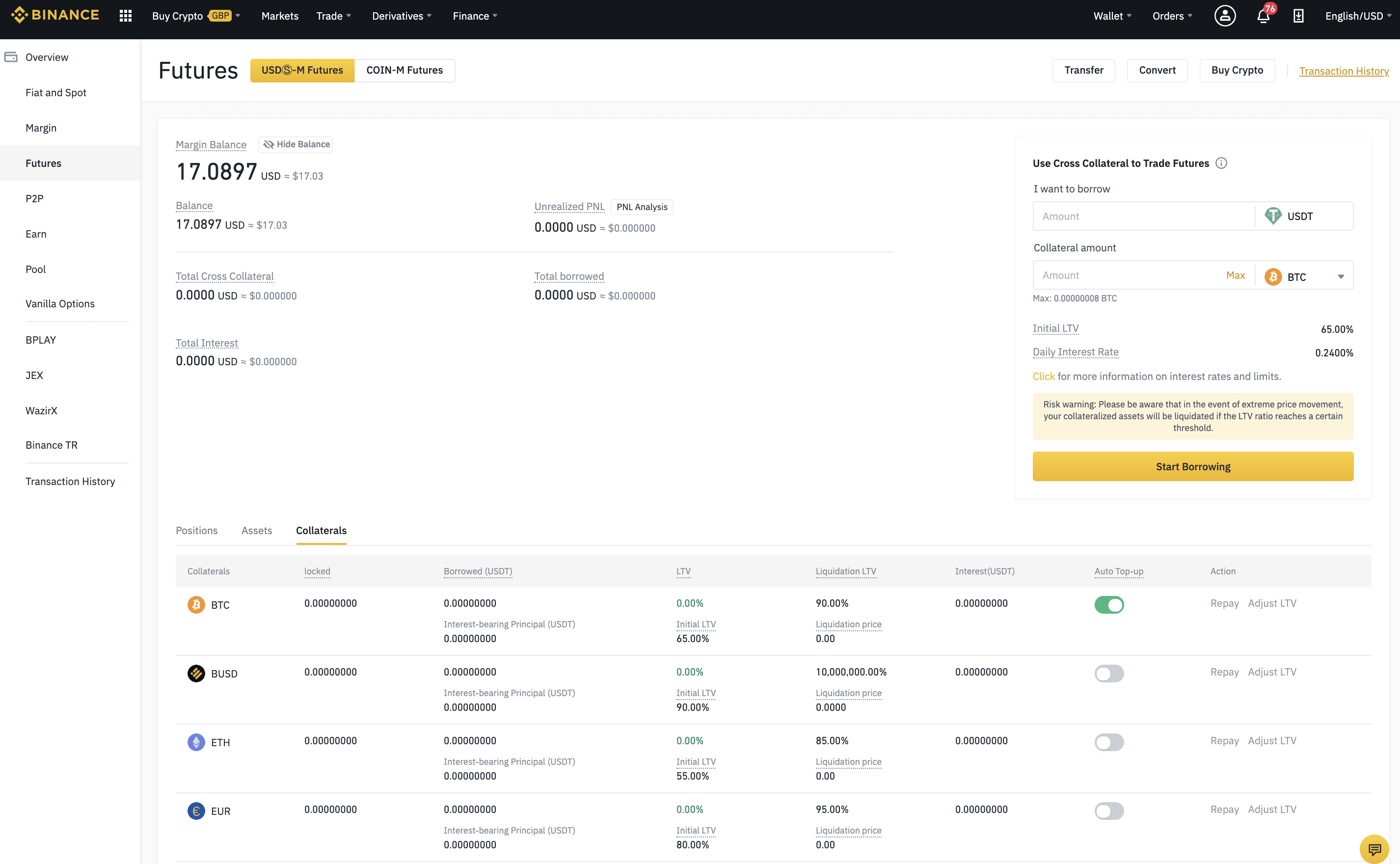This screenshot has width=1400, height=864.
Task: Open Fiat and Spot in sidebar
Action: coord(56,93)
